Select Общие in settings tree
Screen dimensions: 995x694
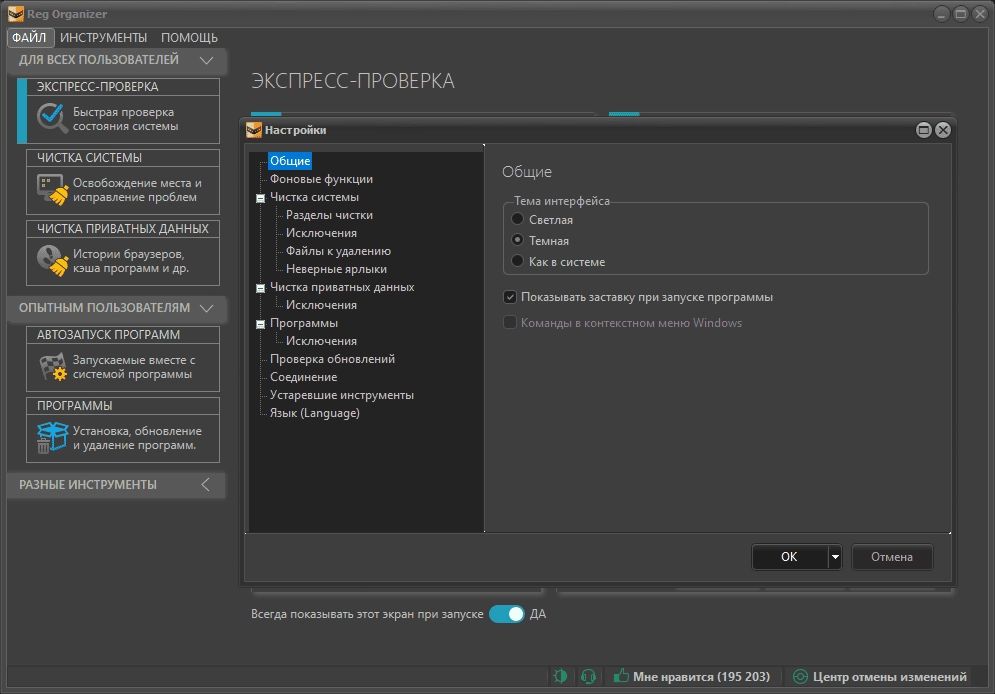[x=290, y=161]
